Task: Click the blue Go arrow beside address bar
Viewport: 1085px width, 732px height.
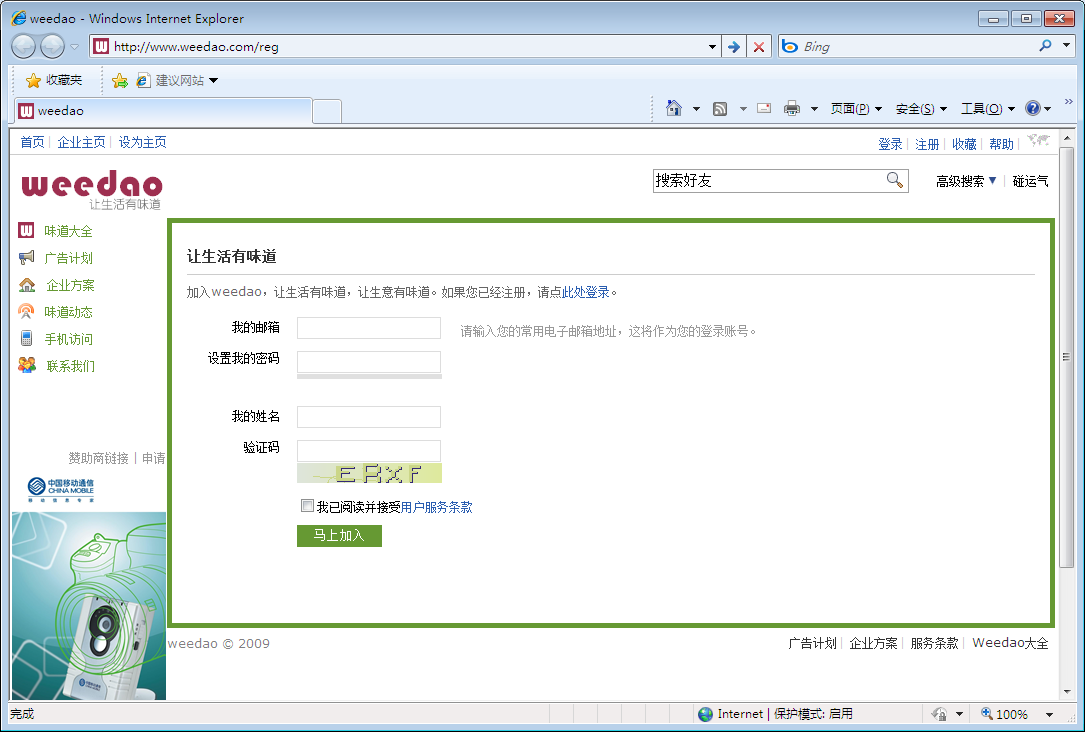Action: pos(733,46)
